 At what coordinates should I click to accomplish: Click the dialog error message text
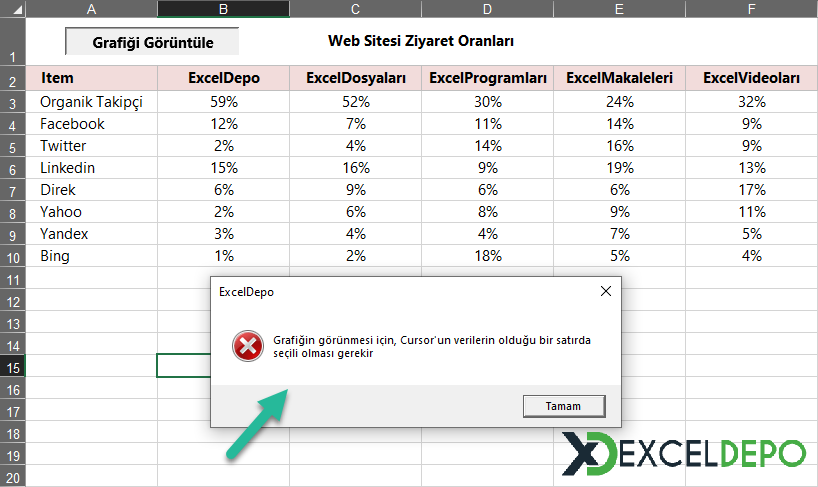[432, 346]
